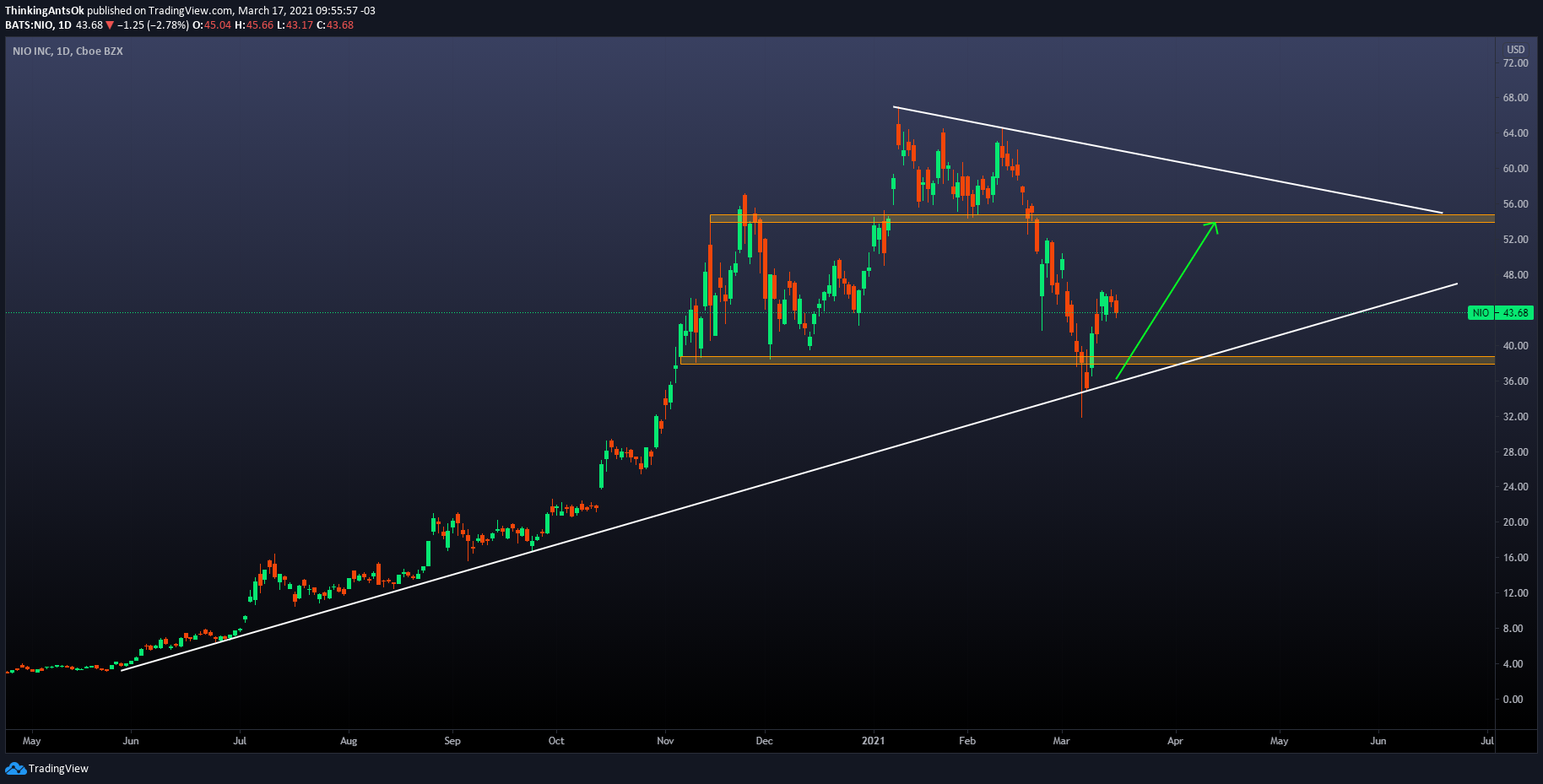Click the first Jun label on time axis
The width and height of the screenshot is (1543, 784).
(x=131, y=741)
